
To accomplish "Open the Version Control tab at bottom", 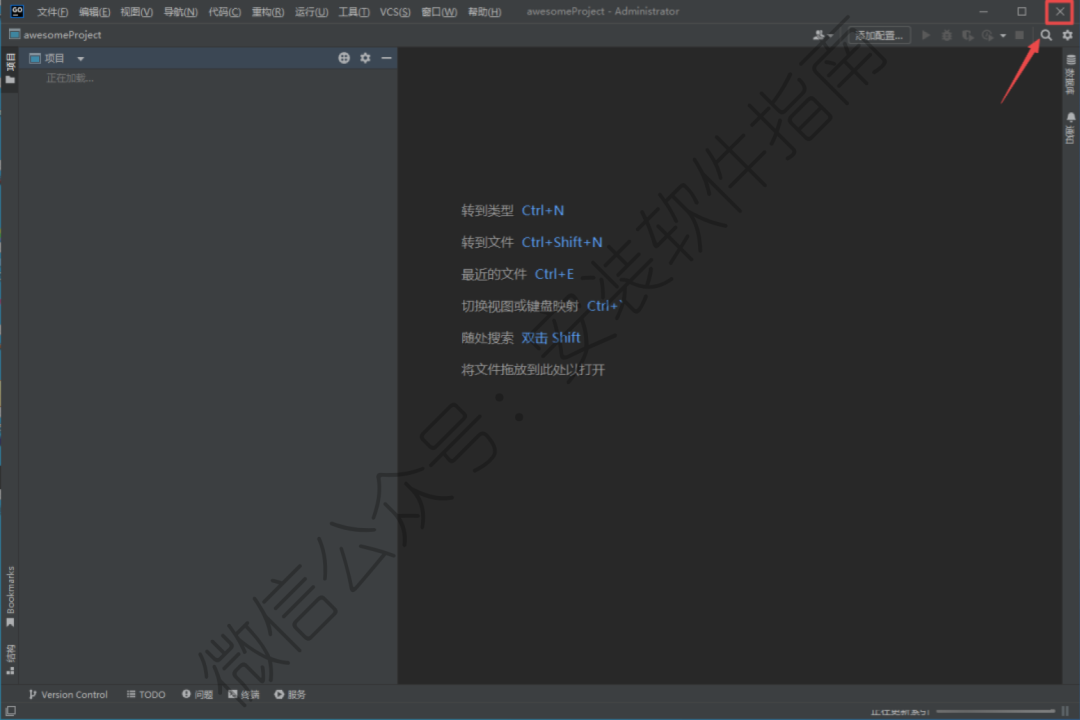I will tap(68, 694).
